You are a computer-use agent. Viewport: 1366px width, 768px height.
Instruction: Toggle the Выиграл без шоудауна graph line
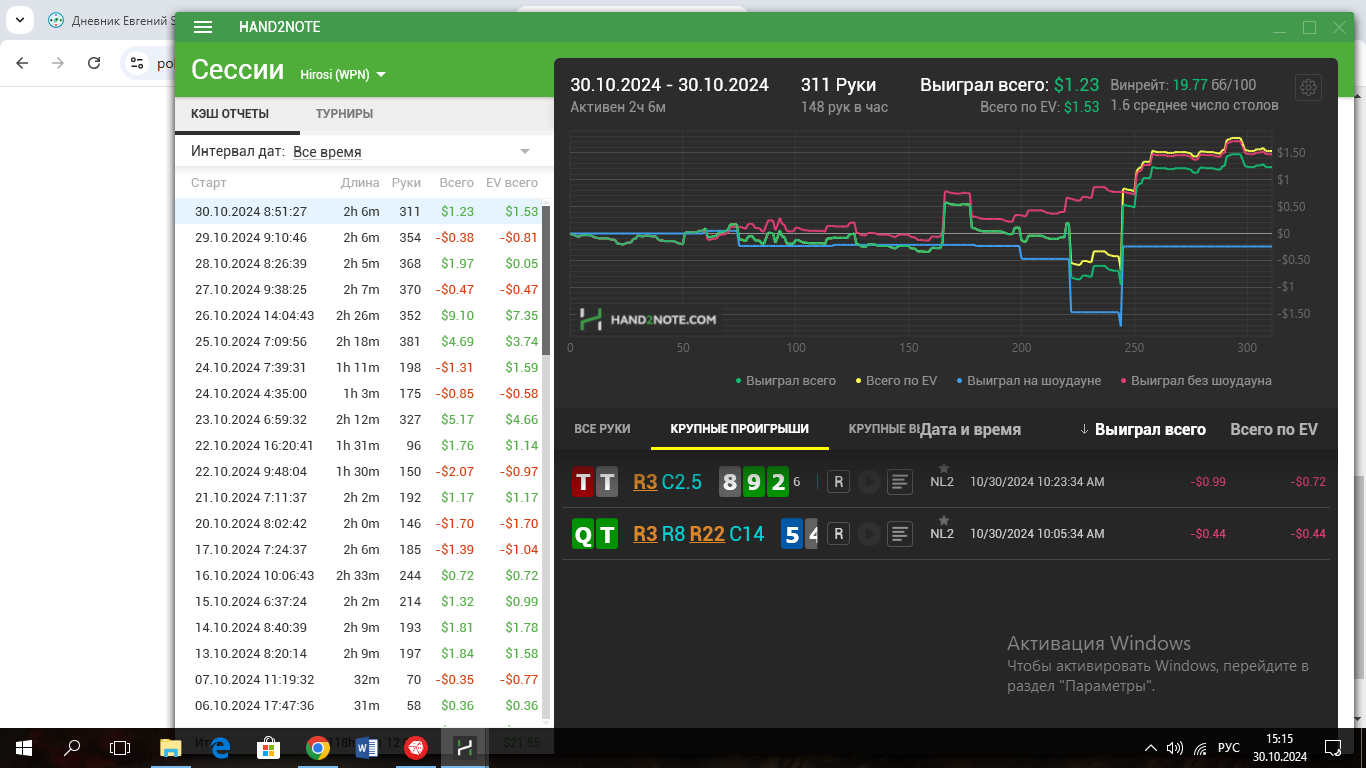point(1196,380)
